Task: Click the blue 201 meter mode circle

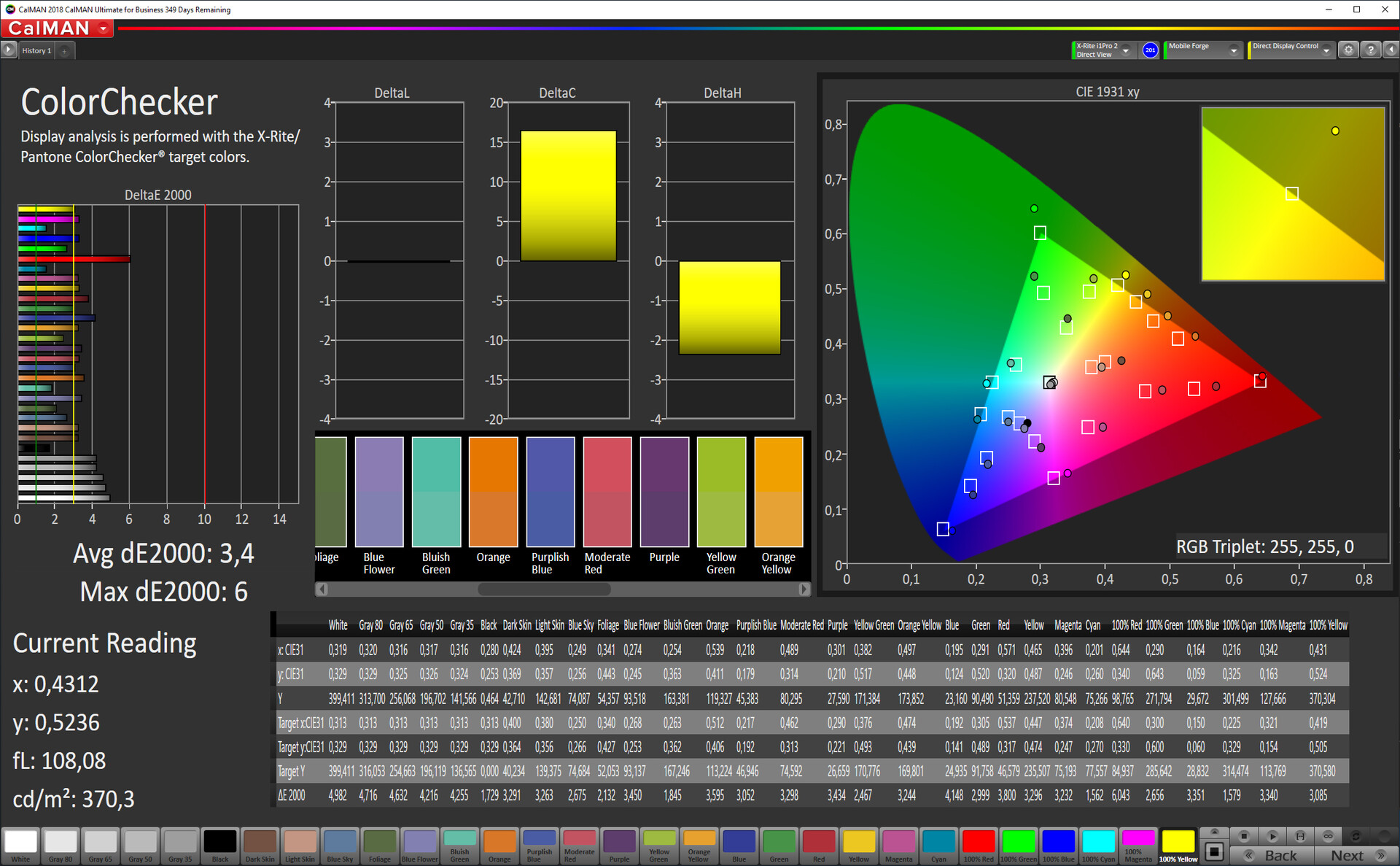Action: coord(1150,50)
